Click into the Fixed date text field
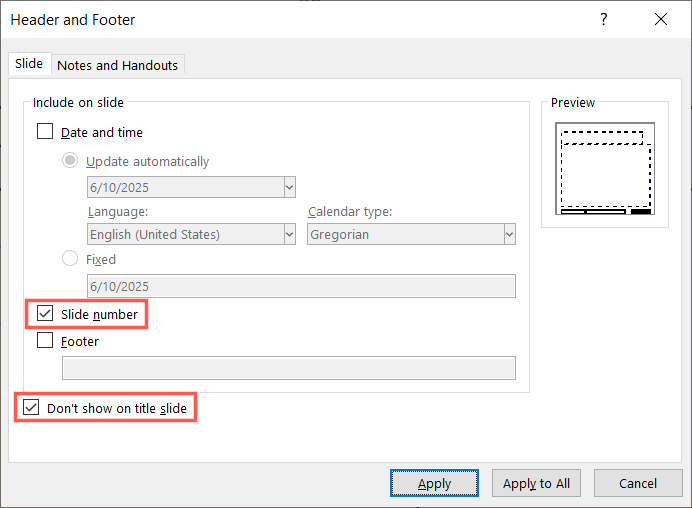Viewport: 692px width, 508px height. tap(301, 286)
